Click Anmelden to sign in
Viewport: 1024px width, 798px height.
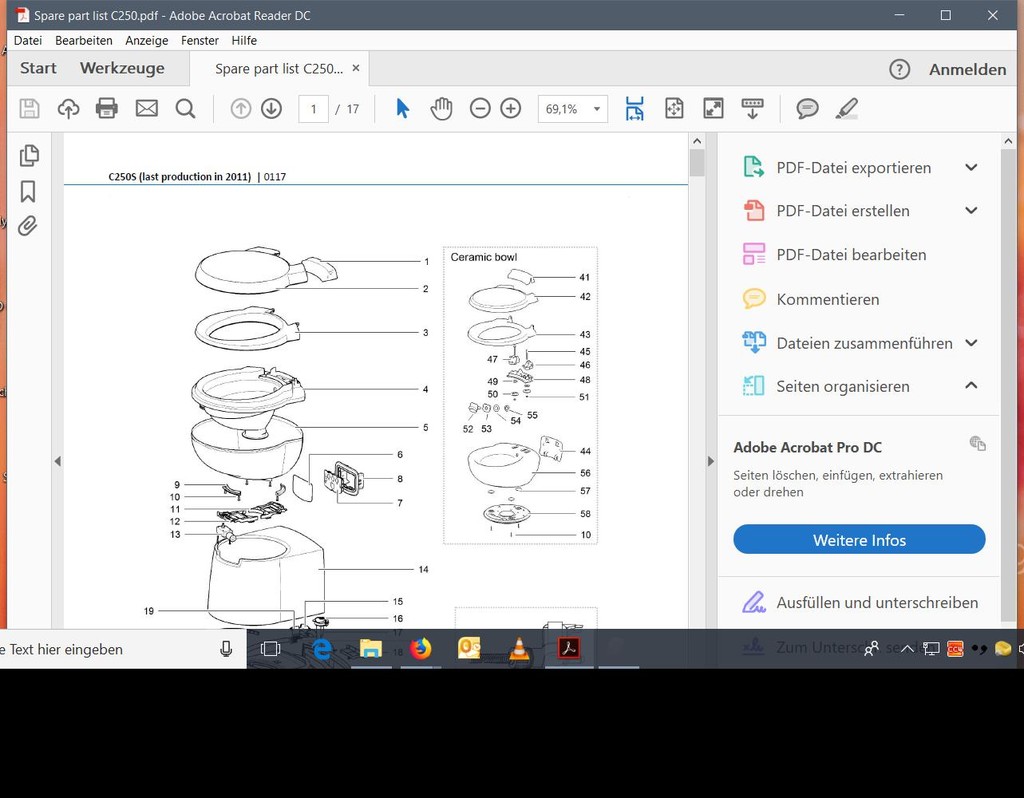[967, 69]
